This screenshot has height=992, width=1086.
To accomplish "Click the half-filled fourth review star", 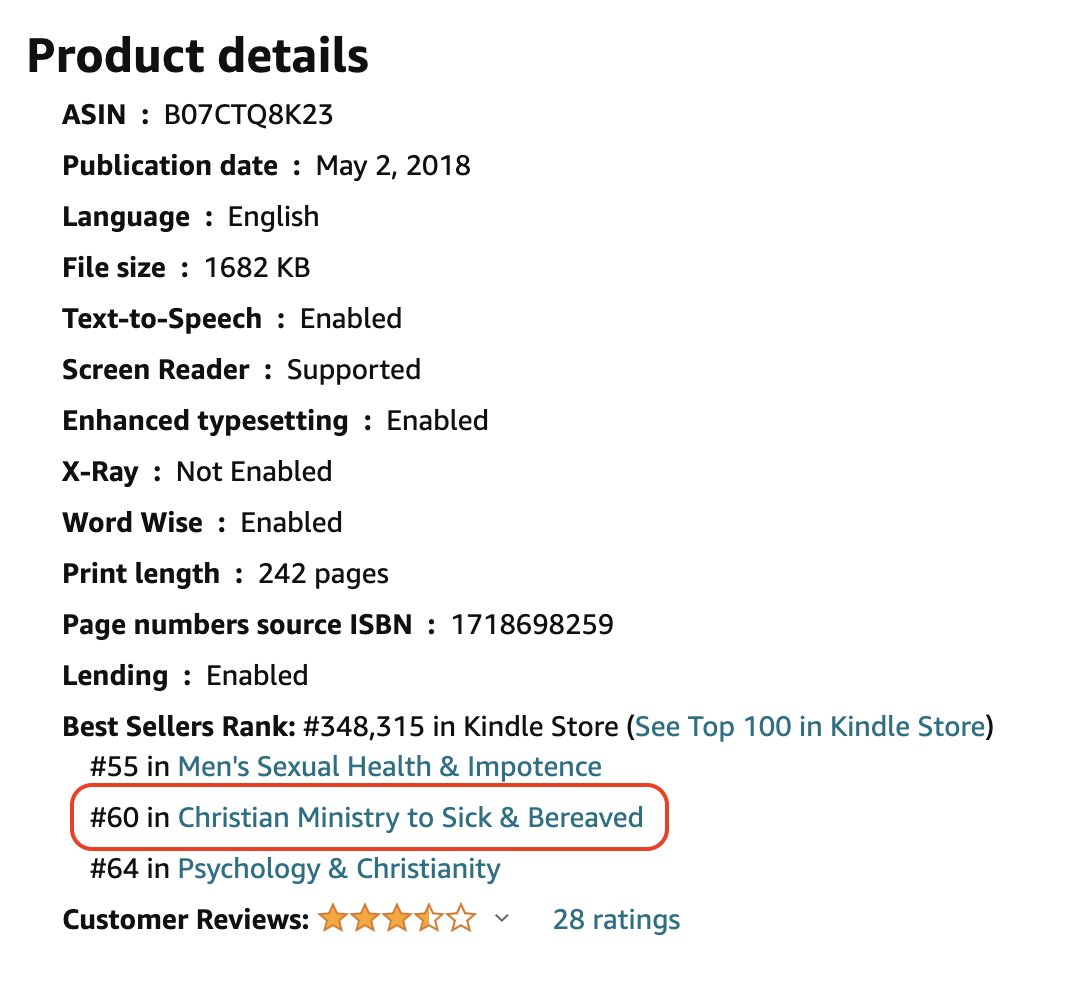I will (x=429, y=918).
